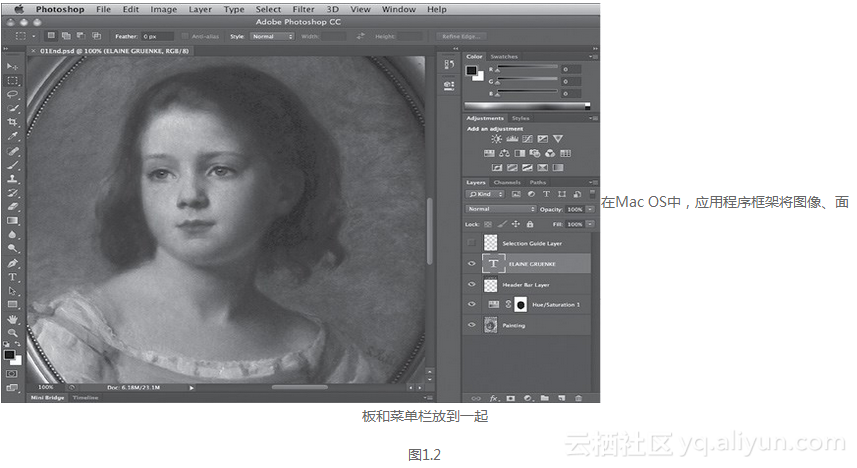Select the Brush tool
This screenshot has width=857, height=468.
click(12, 165)
